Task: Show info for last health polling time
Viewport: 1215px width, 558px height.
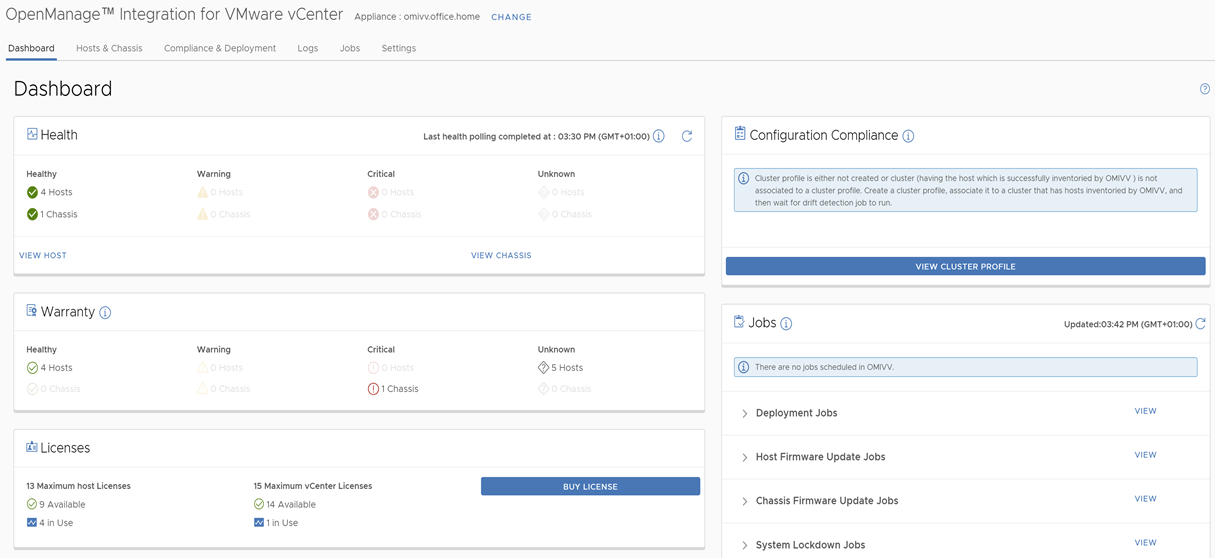Action: coord(659,136)
